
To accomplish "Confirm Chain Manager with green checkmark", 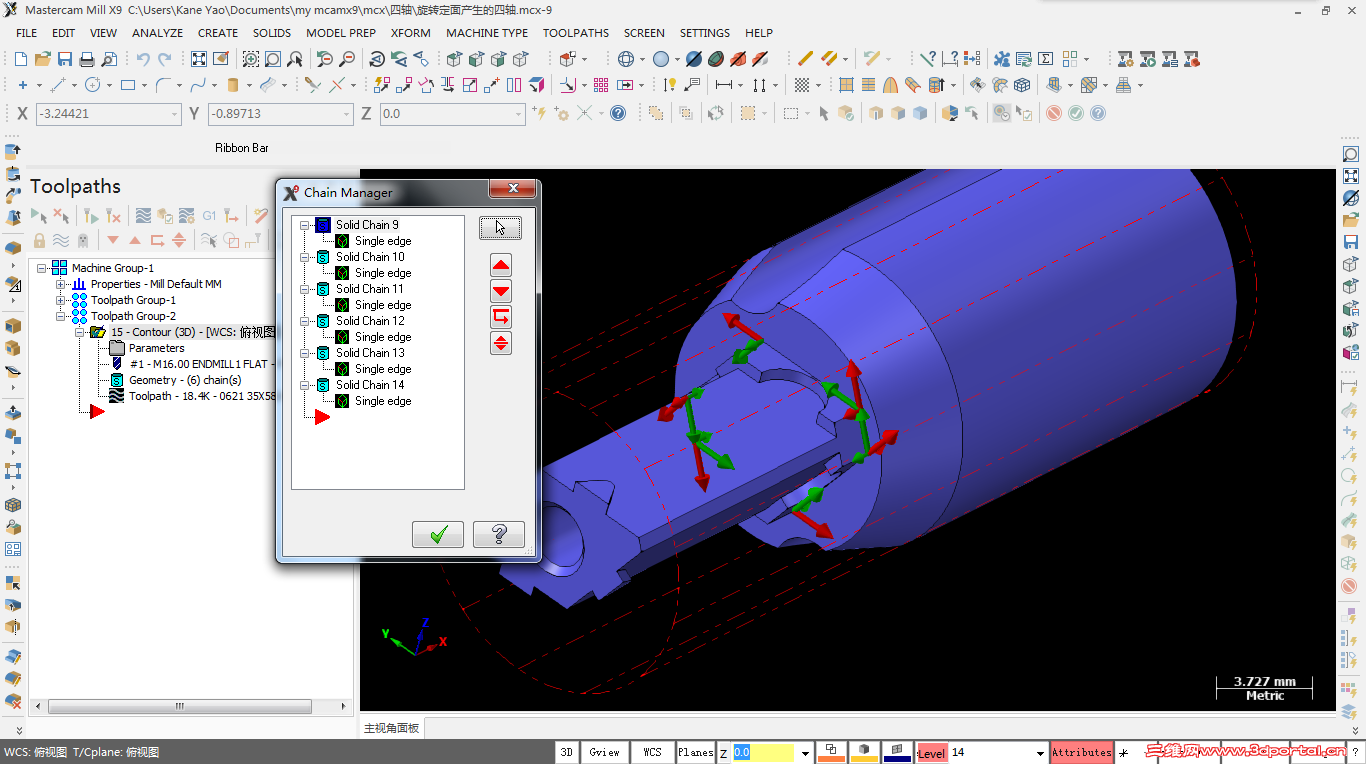I will click(438, 535).
